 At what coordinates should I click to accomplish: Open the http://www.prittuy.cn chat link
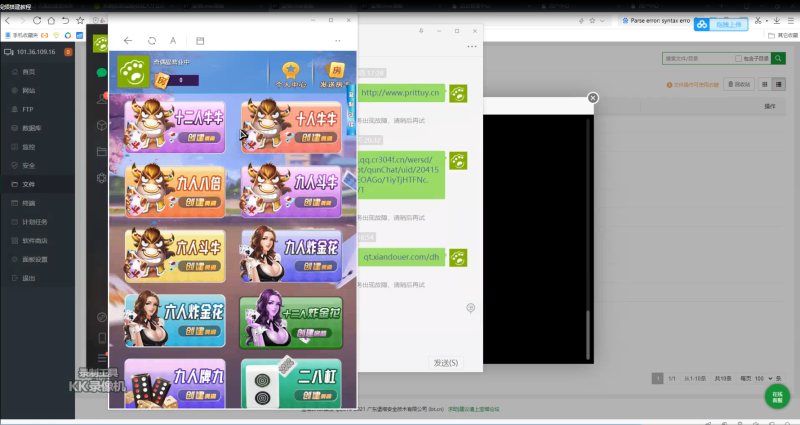401,93
